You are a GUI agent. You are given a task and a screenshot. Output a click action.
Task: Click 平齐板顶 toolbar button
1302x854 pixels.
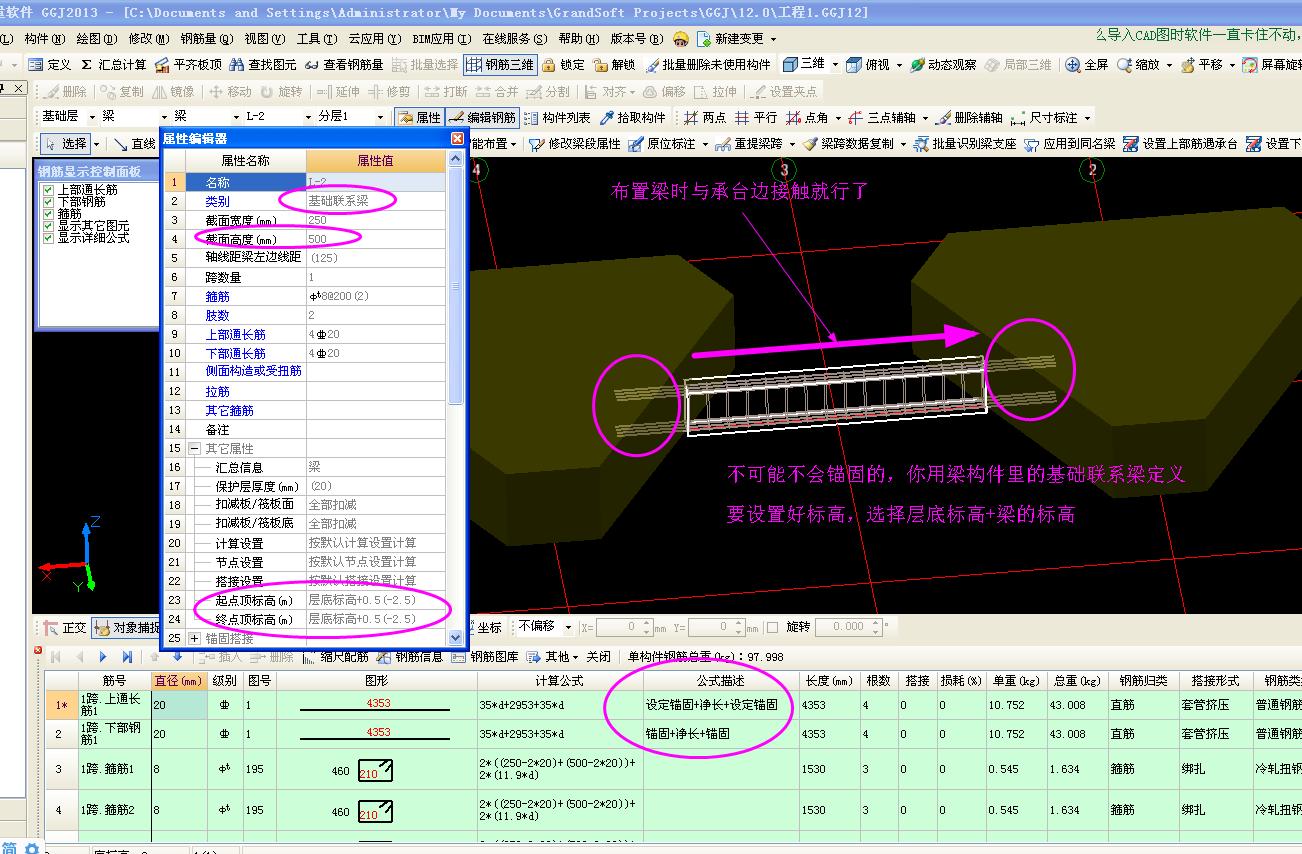[188, 64]
